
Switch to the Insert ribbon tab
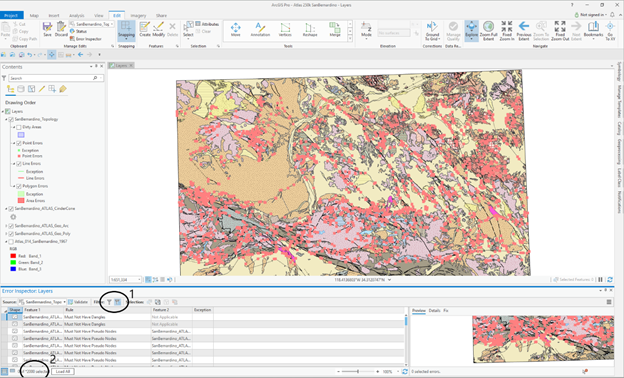[54, 16]
